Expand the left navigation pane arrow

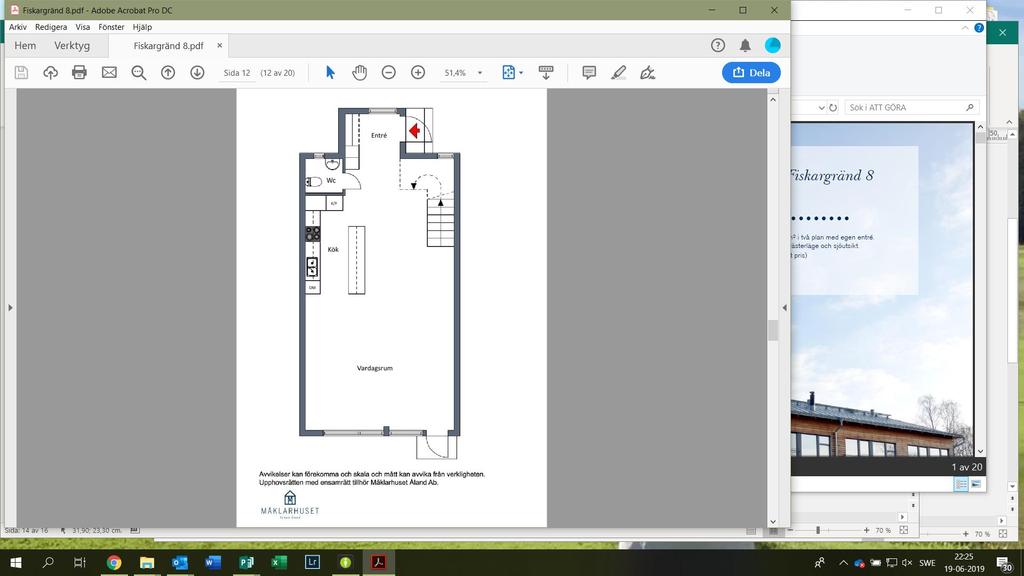(x=10, y=308)
